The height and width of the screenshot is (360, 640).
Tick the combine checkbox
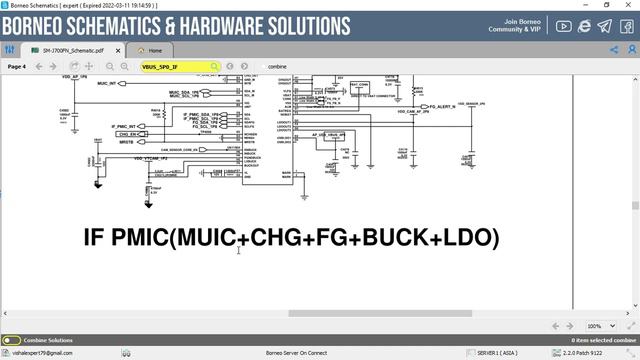tap(263, 67)
